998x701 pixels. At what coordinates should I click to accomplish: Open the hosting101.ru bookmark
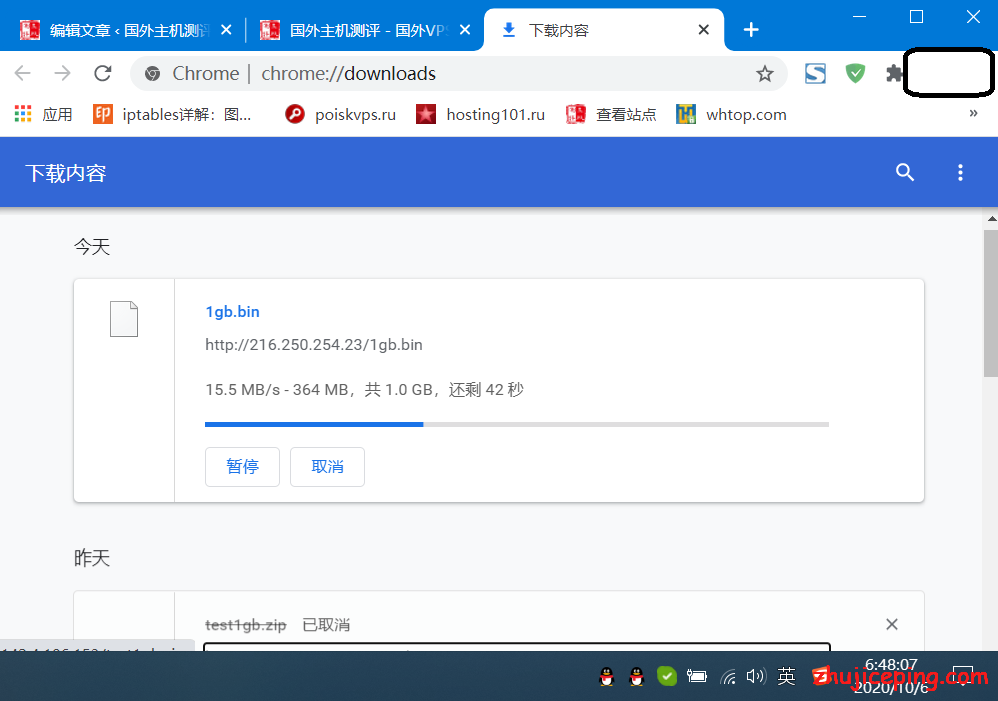pyautogui.click(x=481, y=115)
